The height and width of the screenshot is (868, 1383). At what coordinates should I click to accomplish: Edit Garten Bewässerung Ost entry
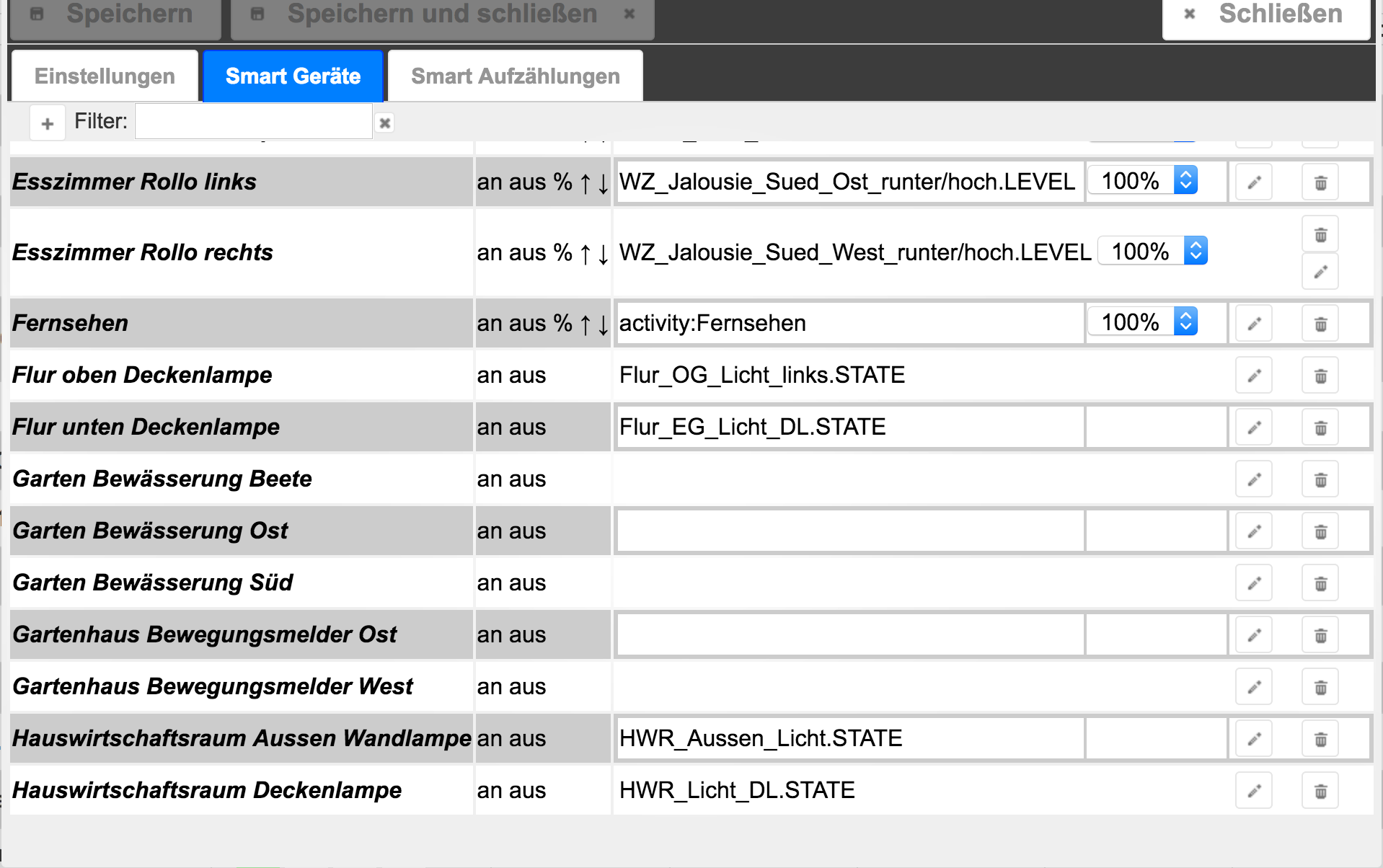(1254, 531)
